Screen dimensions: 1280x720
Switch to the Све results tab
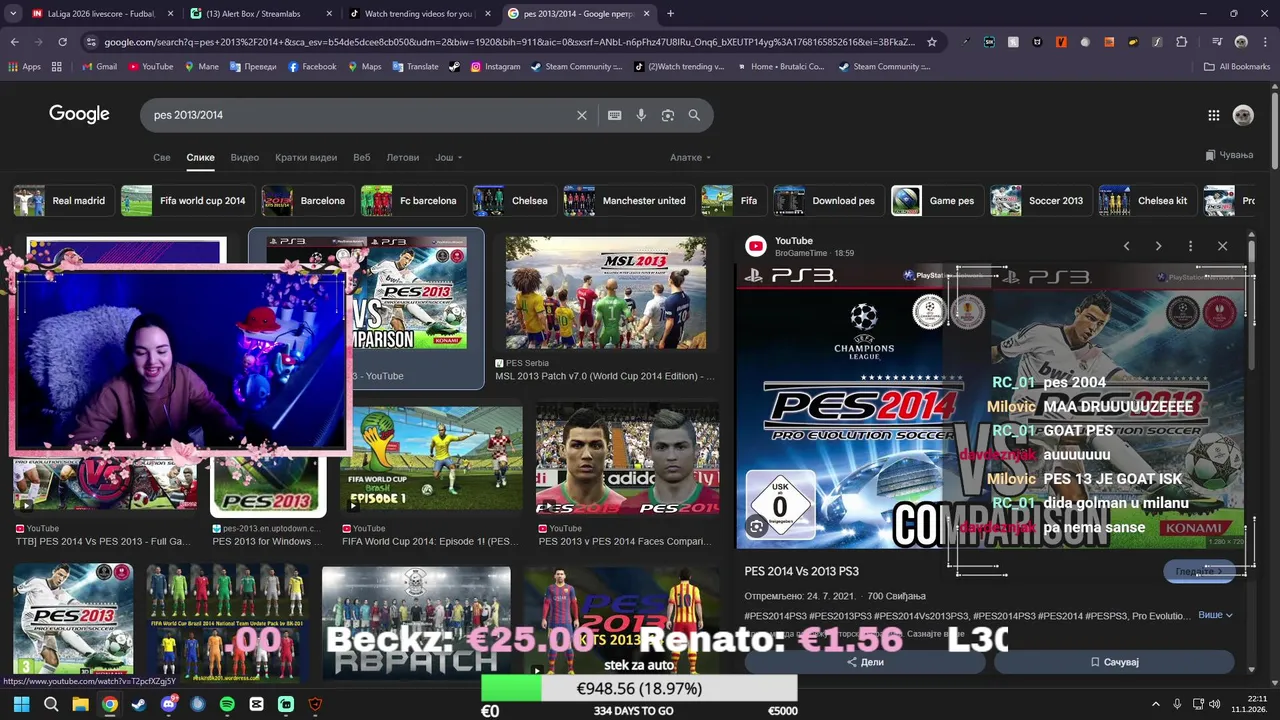click(x=162, y=158)
